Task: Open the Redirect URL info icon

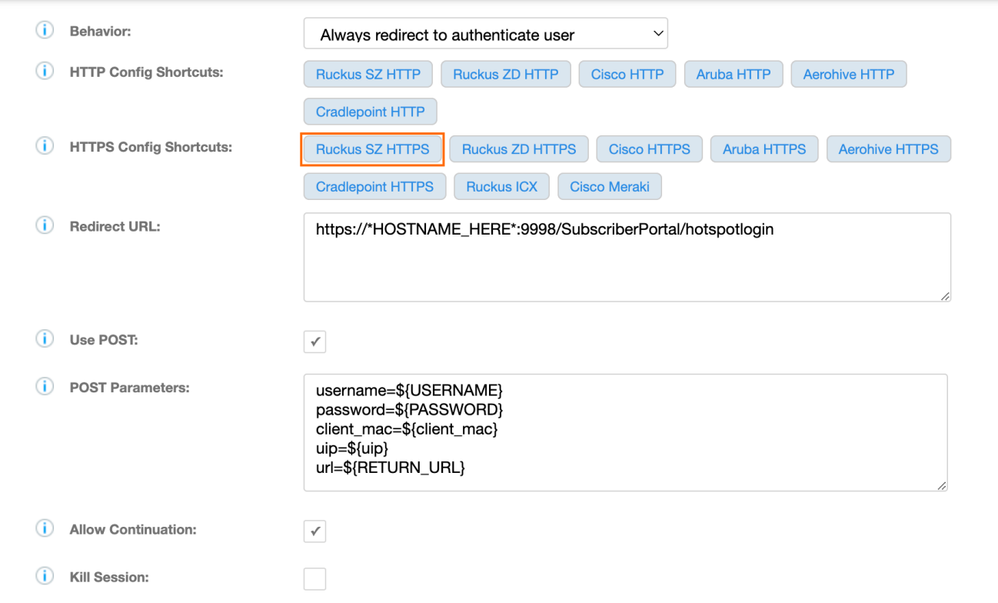Action: click(x=45, y=226)
